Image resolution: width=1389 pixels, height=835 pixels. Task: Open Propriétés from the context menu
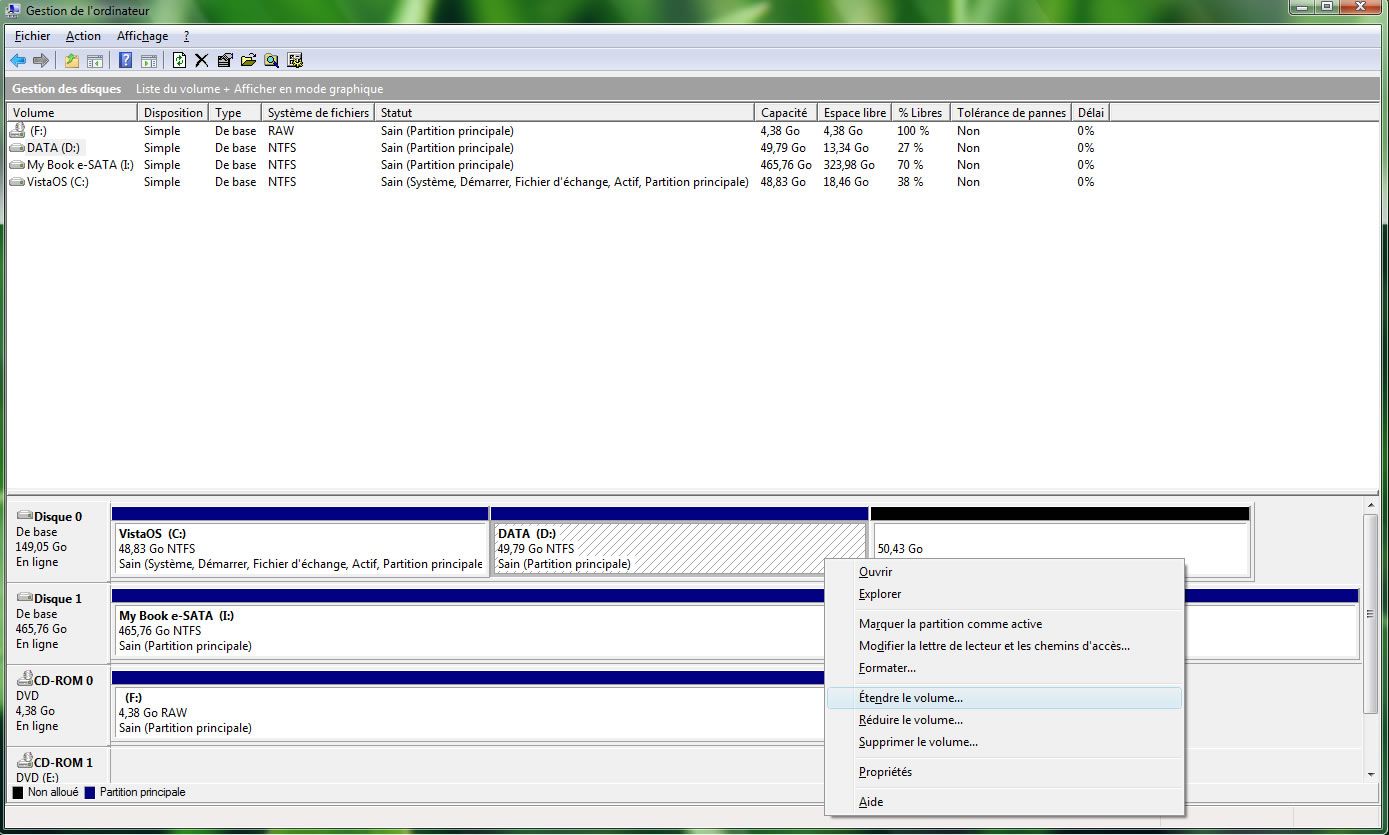1004,772
